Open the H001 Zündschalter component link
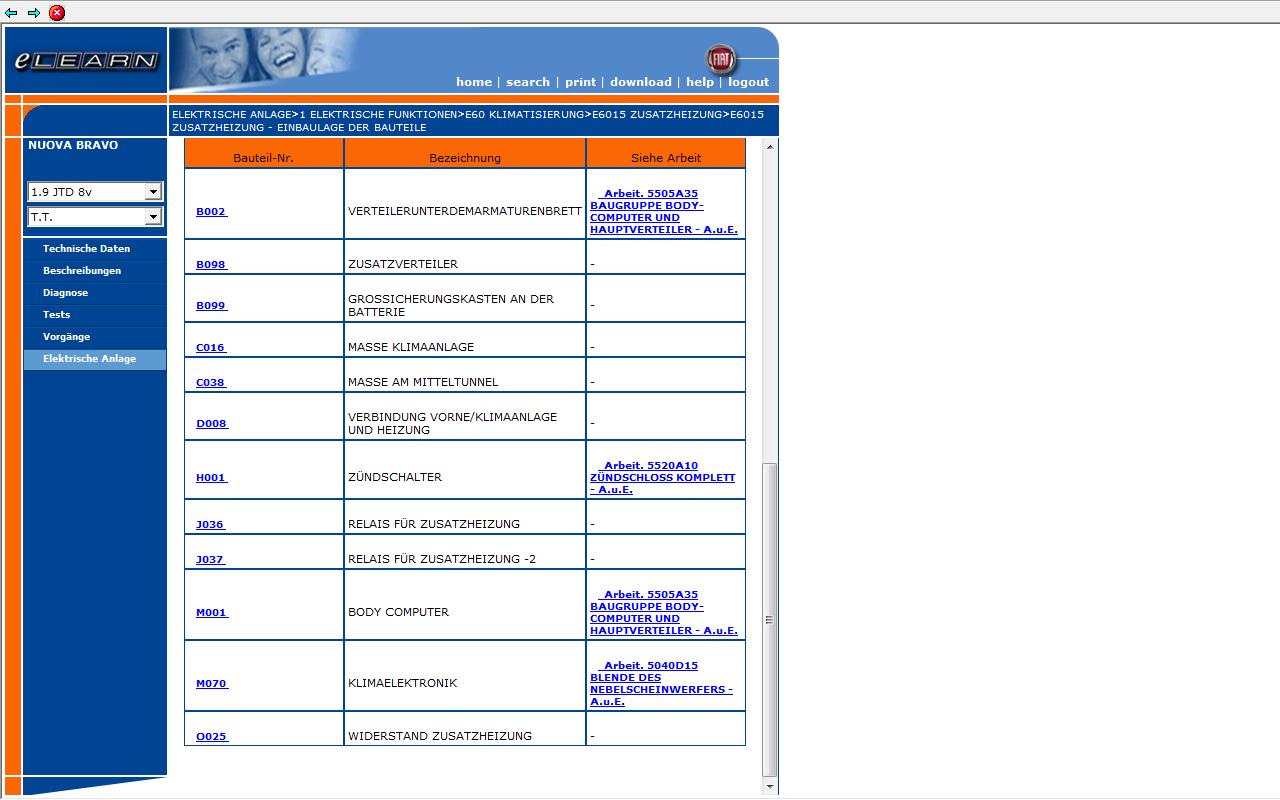This screenshot has height=800, width=1280. pos(211,478)
